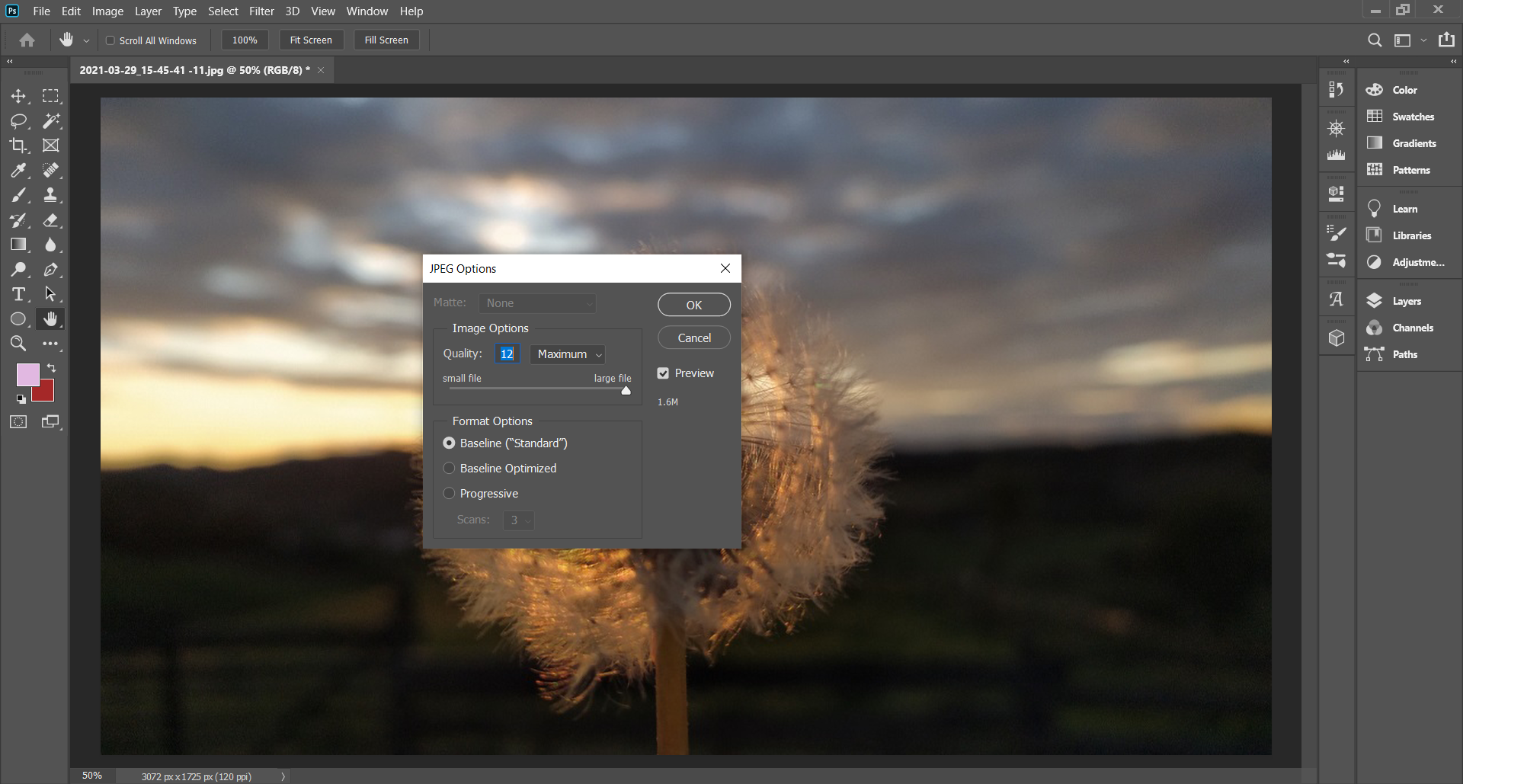Select the Eraser tool
The height and width of the screenshot is (784, 1524).
[x=51, y=220]
